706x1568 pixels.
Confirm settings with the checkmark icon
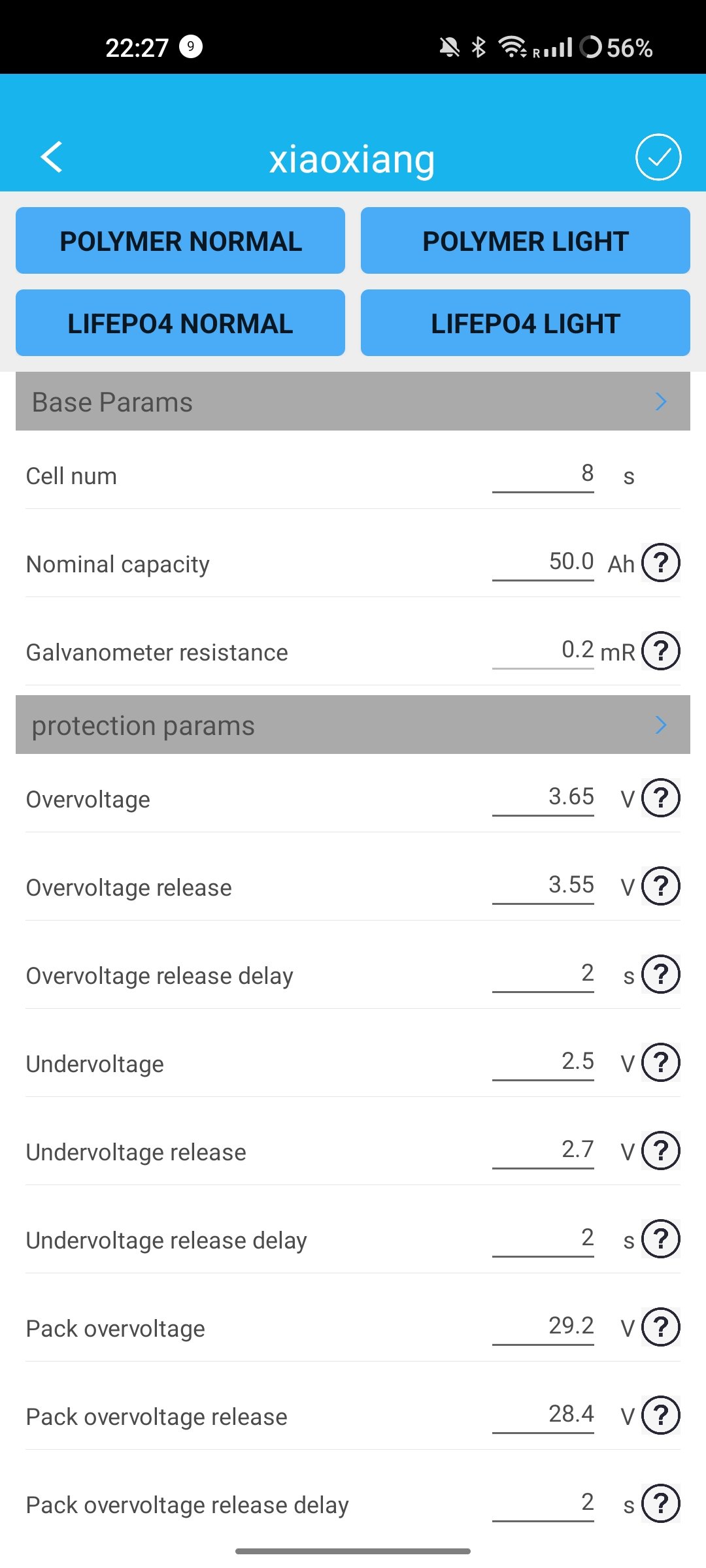pos(658,157)
